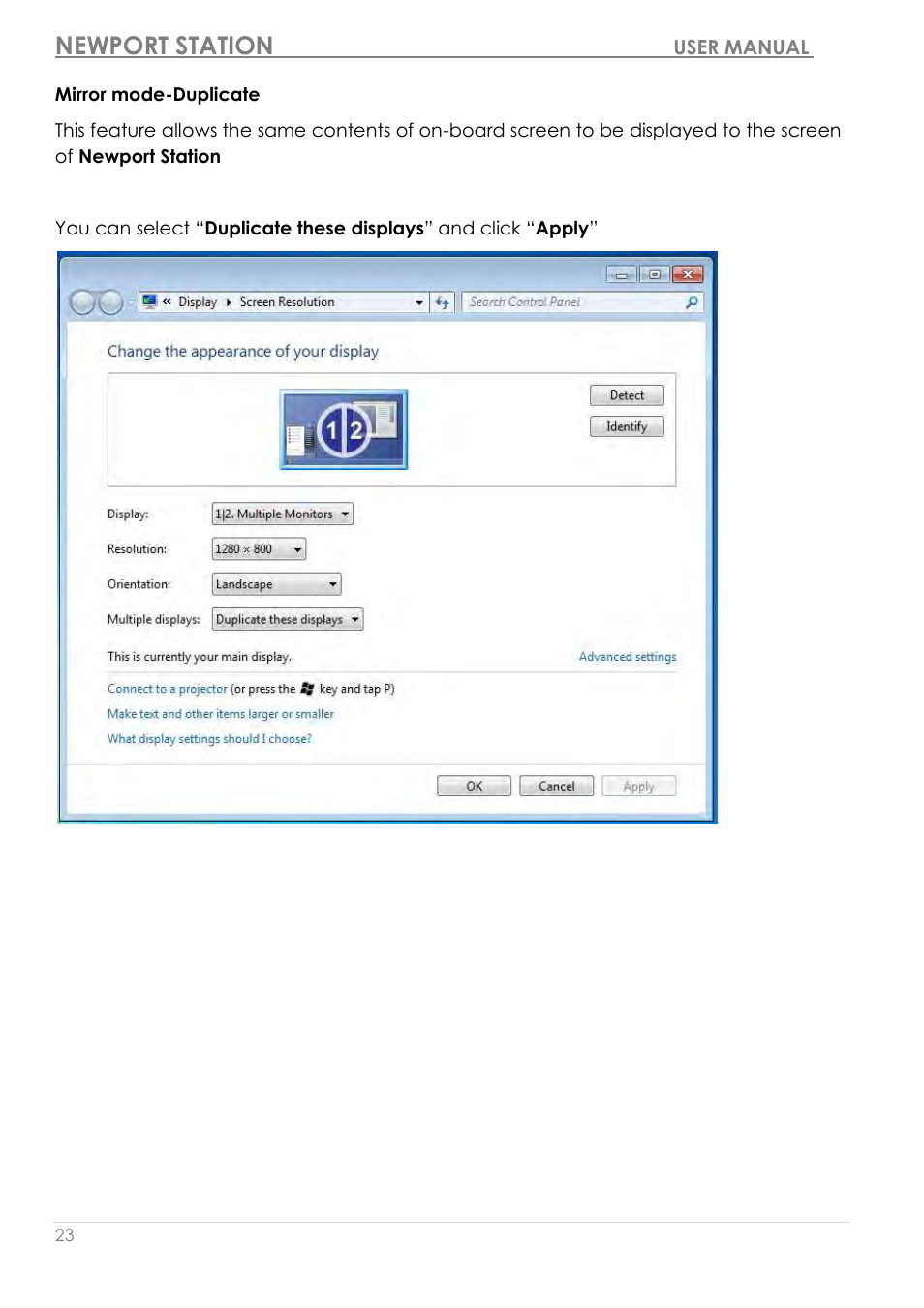The width and height of the screenshot is (924, 1308).
Task: Expand the address bar history dropdown arrow
Action: [419, 302]
